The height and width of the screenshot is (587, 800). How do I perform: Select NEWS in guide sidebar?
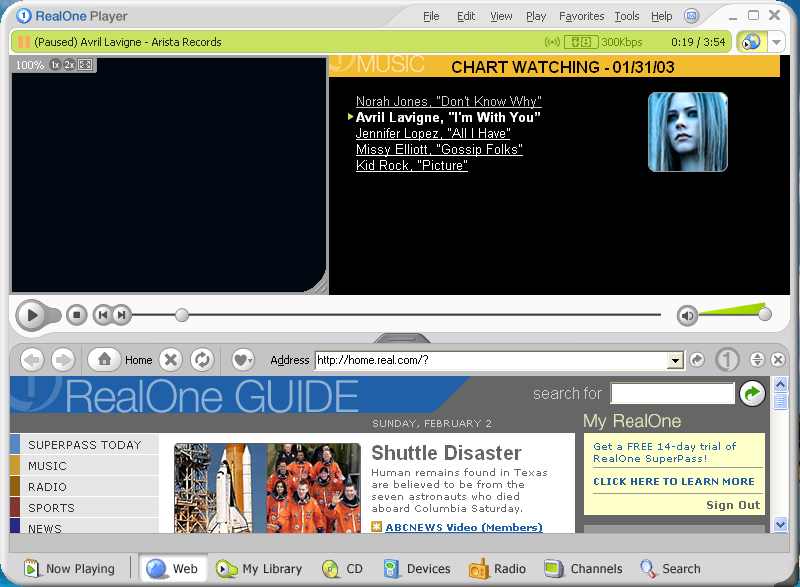click(x=84, y=526)
